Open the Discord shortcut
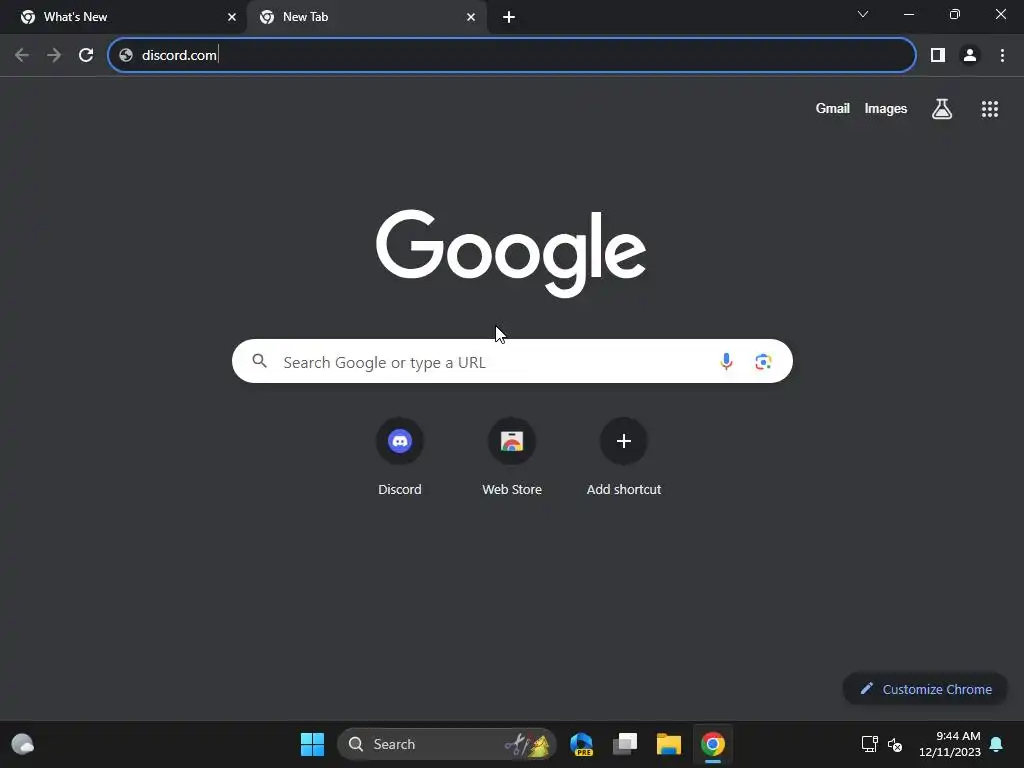 (x=400, y=458)
